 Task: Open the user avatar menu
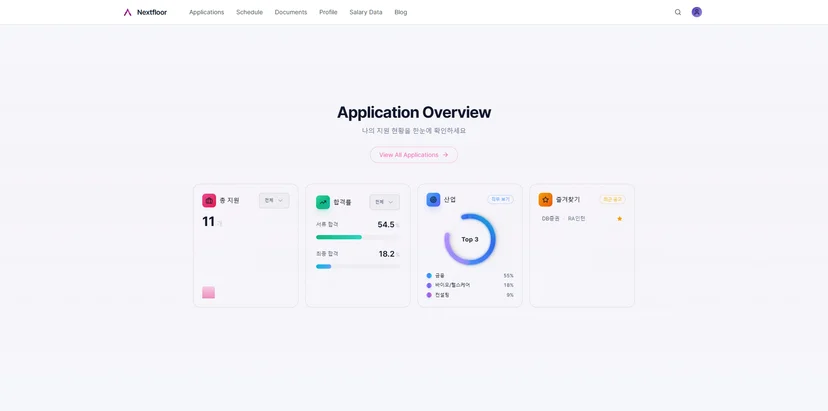(x=697, y=12)
